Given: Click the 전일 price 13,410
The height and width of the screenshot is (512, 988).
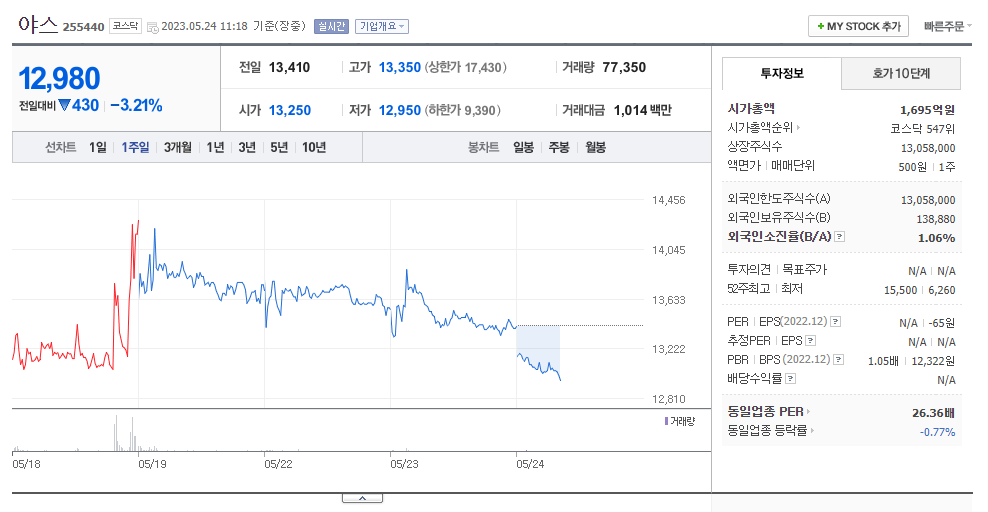Looking at the screenshot, I should 289,67.
